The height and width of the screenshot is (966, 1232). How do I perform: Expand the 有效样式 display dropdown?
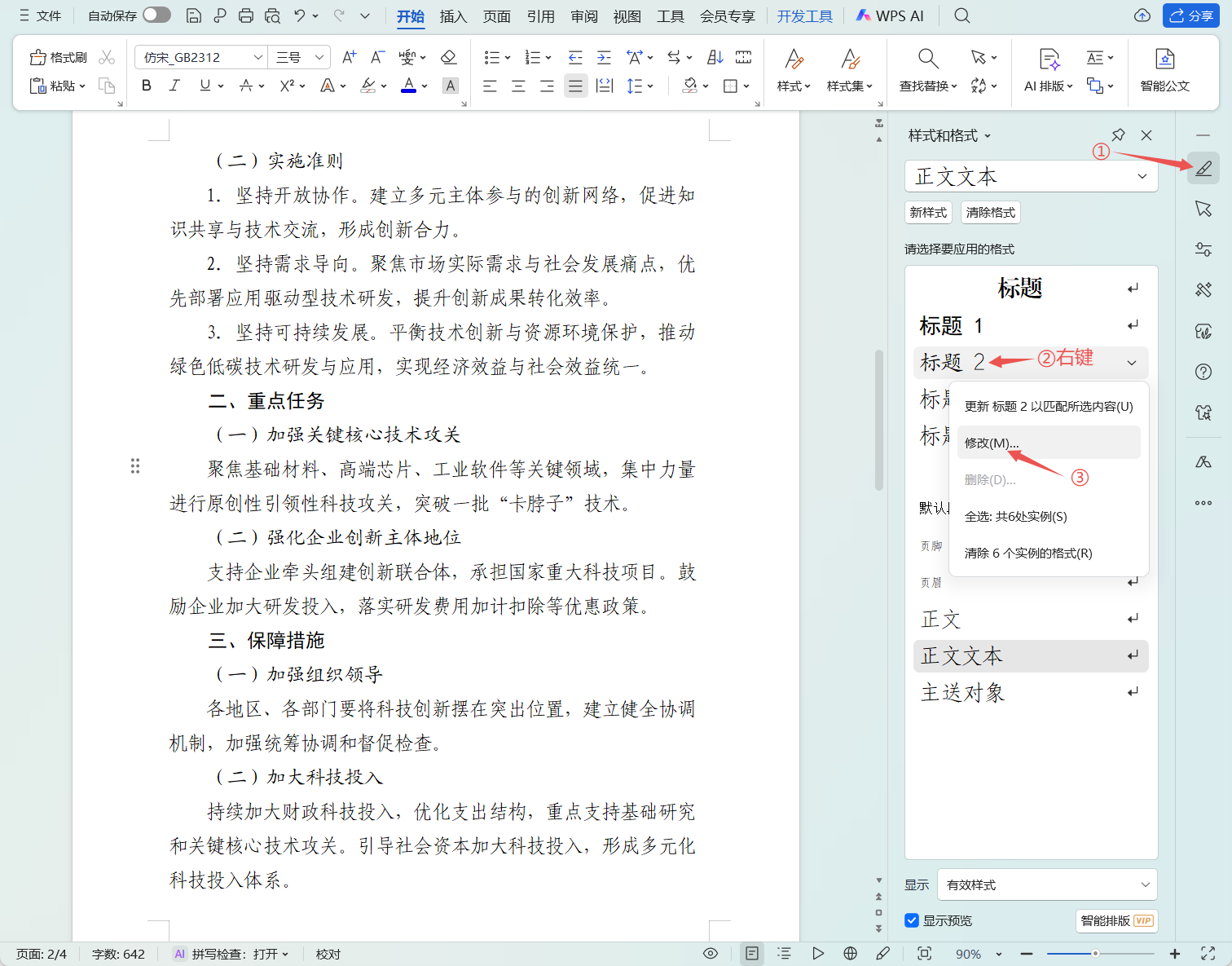click(1144, 884)
